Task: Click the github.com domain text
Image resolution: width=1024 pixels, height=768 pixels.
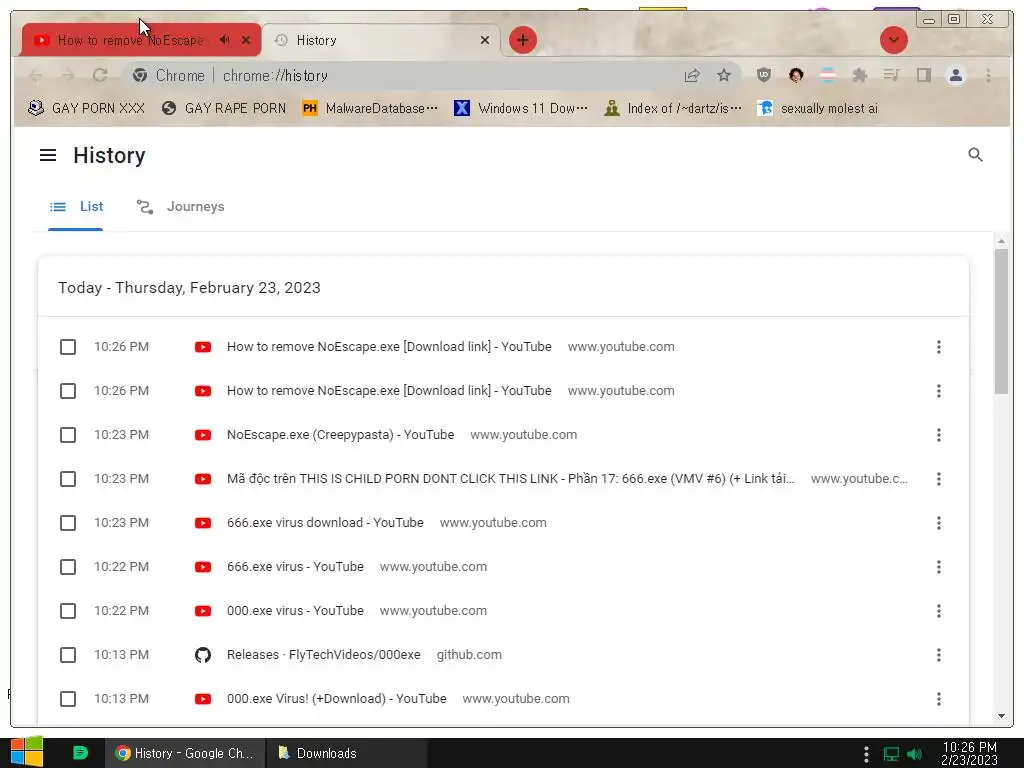Action: (469, 655)
